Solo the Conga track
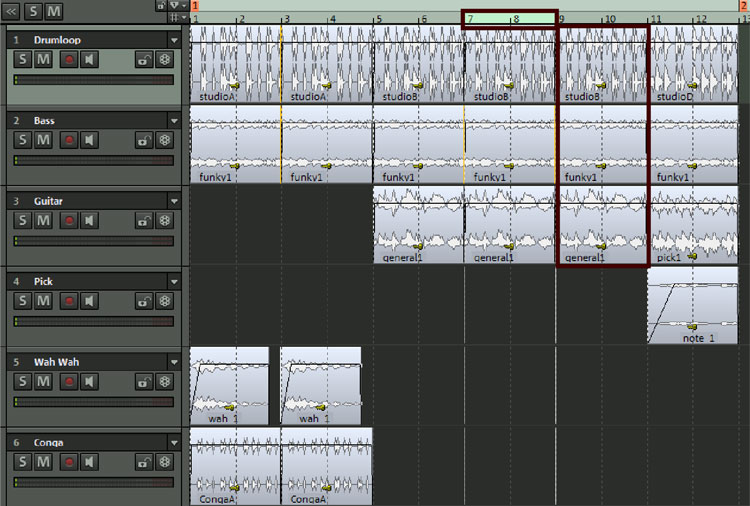Viewport: 750px width, 506px height. pyautogui.click(x=22, y=462)
